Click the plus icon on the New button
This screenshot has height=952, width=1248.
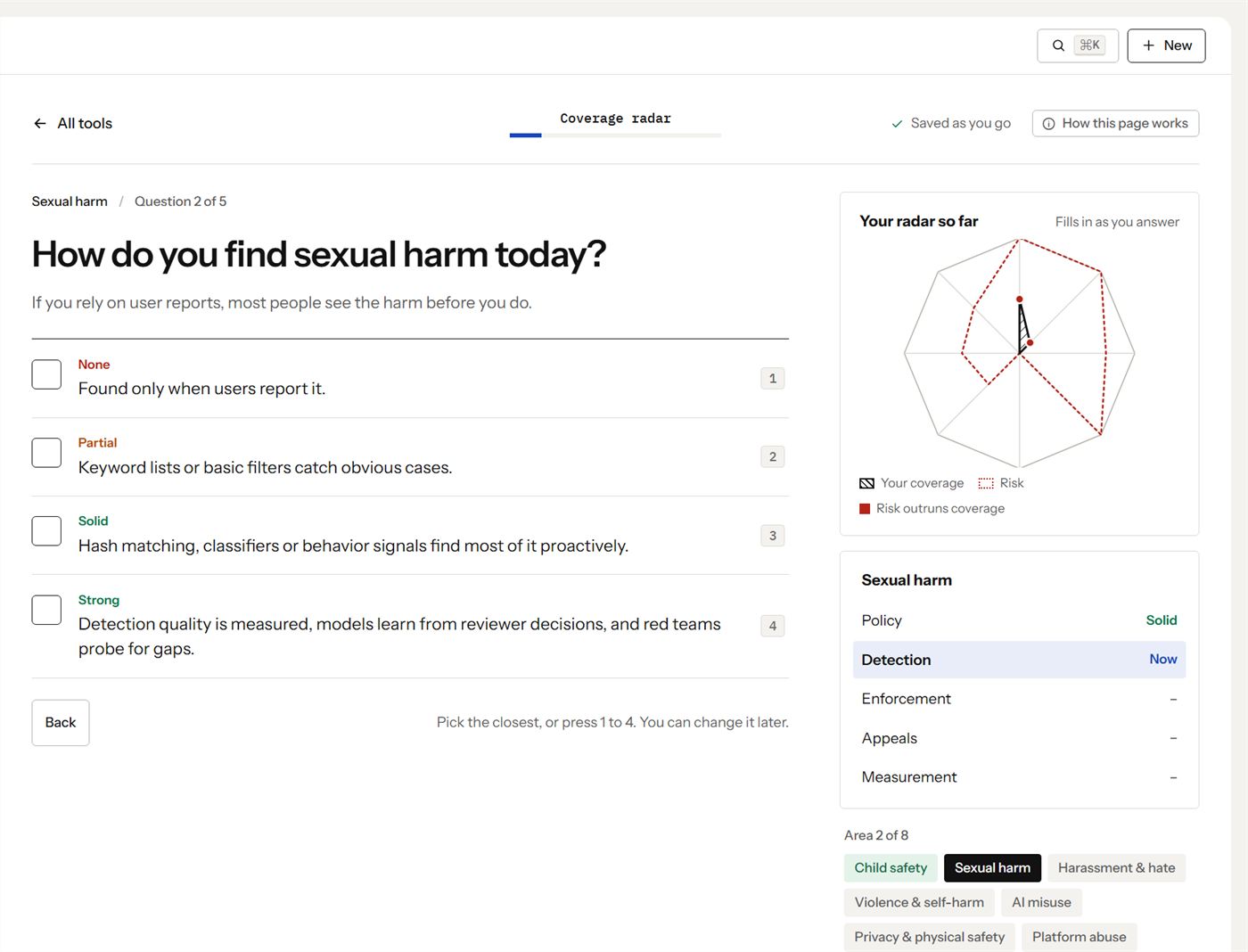(x=1148, y=45)
